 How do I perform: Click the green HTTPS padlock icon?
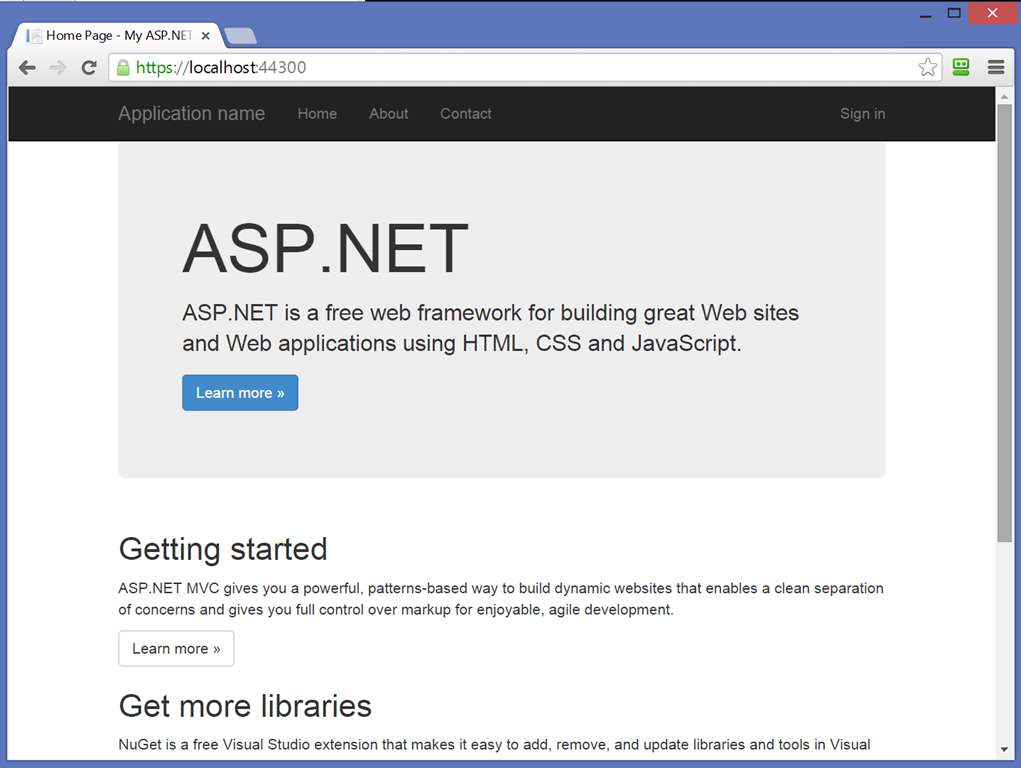pyautogui.click(x=123, y=68)
